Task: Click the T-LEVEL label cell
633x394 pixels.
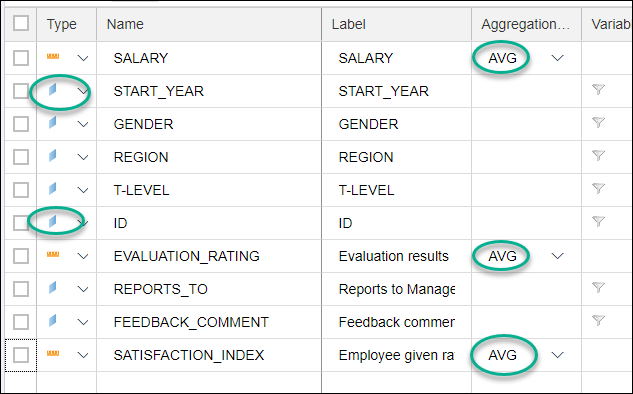Action: 396,191
